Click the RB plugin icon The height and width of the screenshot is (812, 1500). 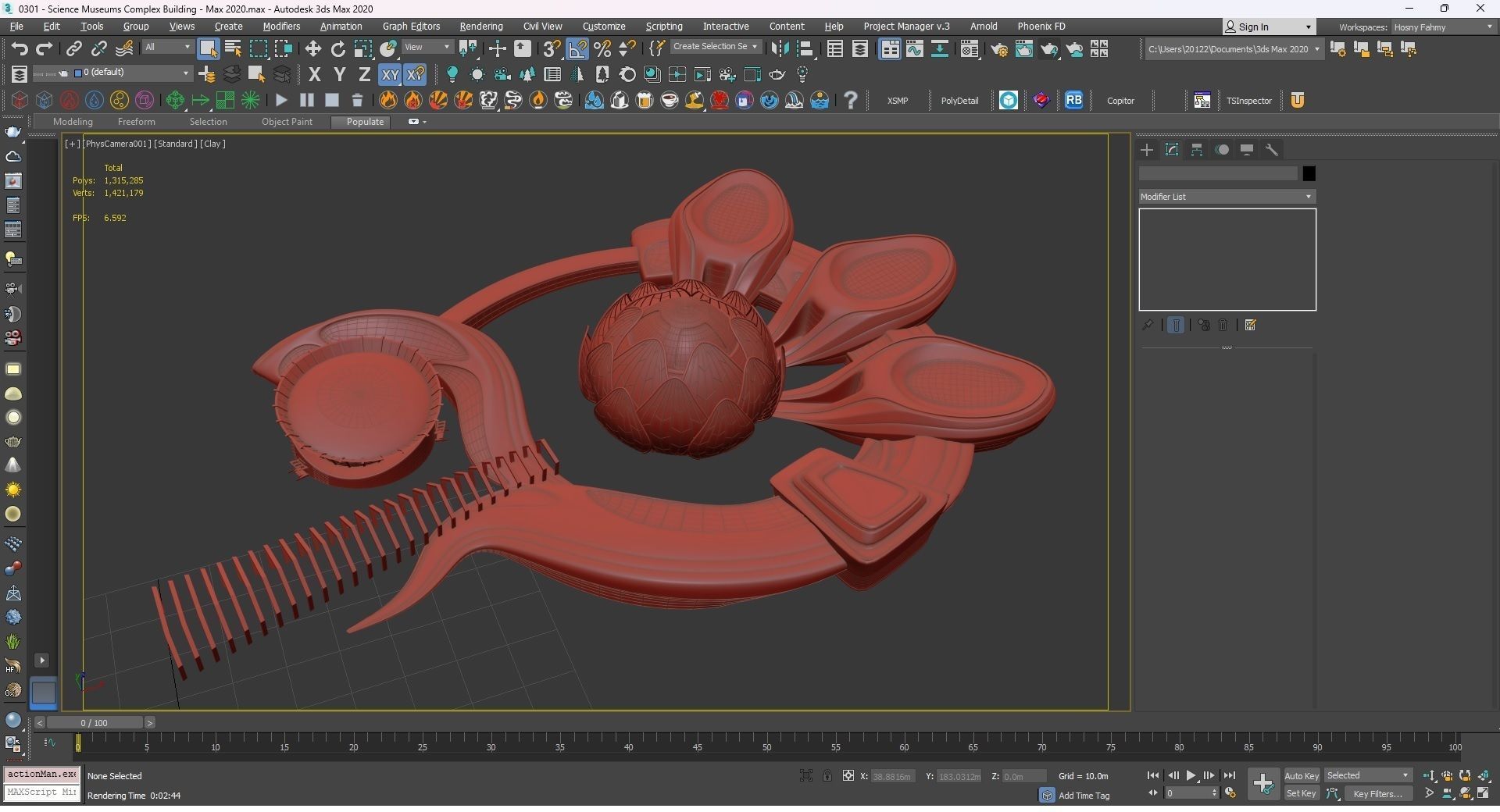coord(1074,100)
